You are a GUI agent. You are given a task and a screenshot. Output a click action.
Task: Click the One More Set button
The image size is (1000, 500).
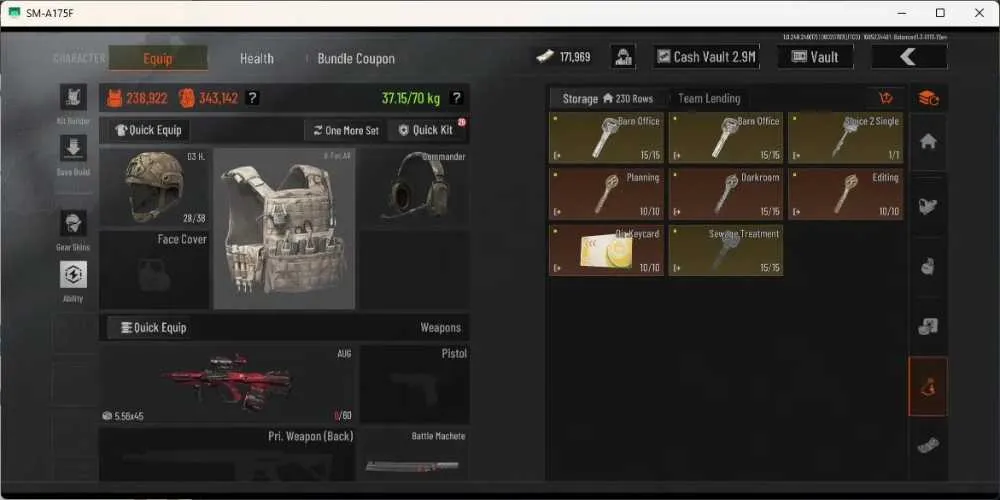(346, 130)
